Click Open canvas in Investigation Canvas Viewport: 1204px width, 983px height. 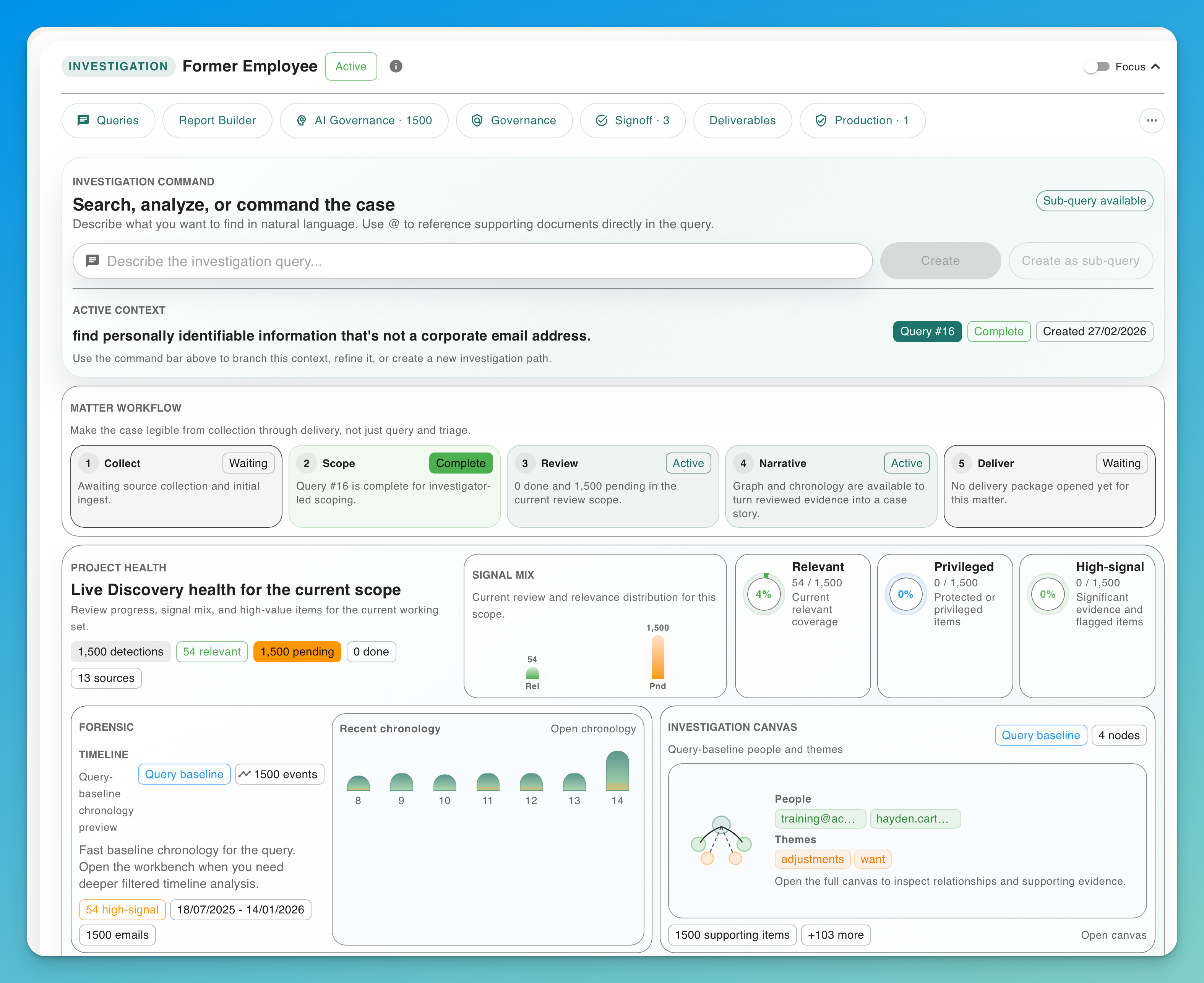click(x=1113, y=935)
